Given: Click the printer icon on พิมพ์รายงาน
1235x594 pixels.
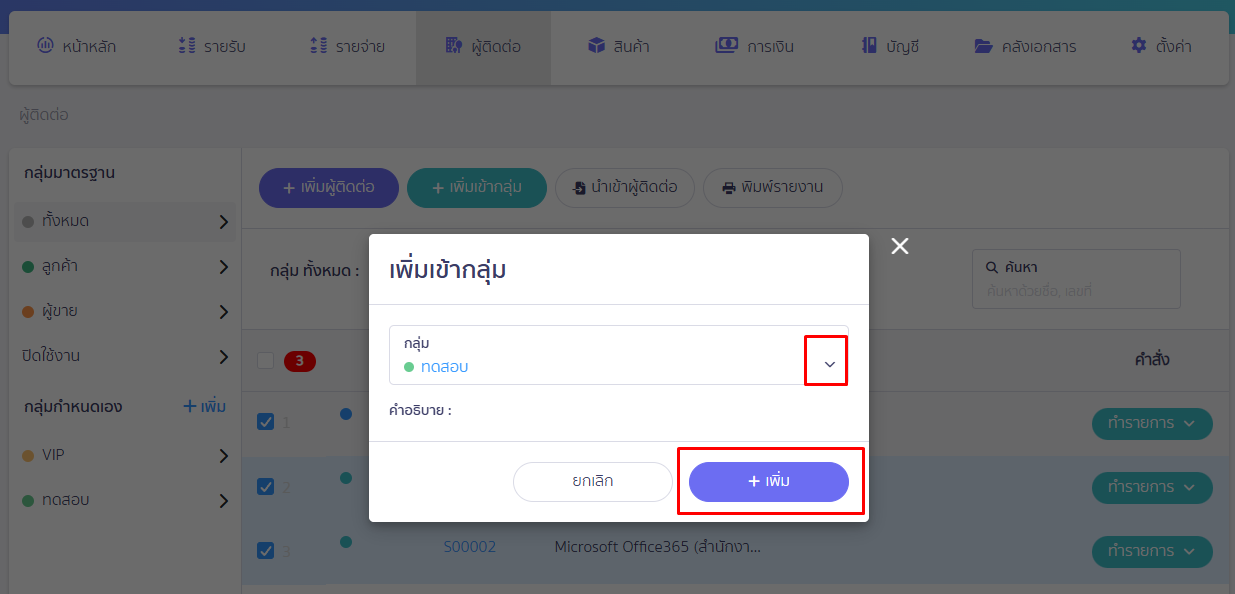Looking at the screenshot, I should point(727,188).
